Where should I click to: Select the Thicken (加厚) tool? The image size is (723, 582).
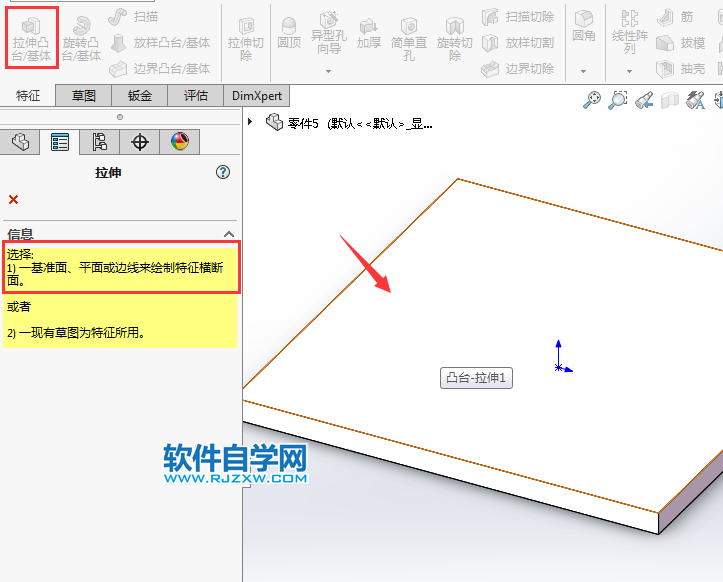pos(369,32)
